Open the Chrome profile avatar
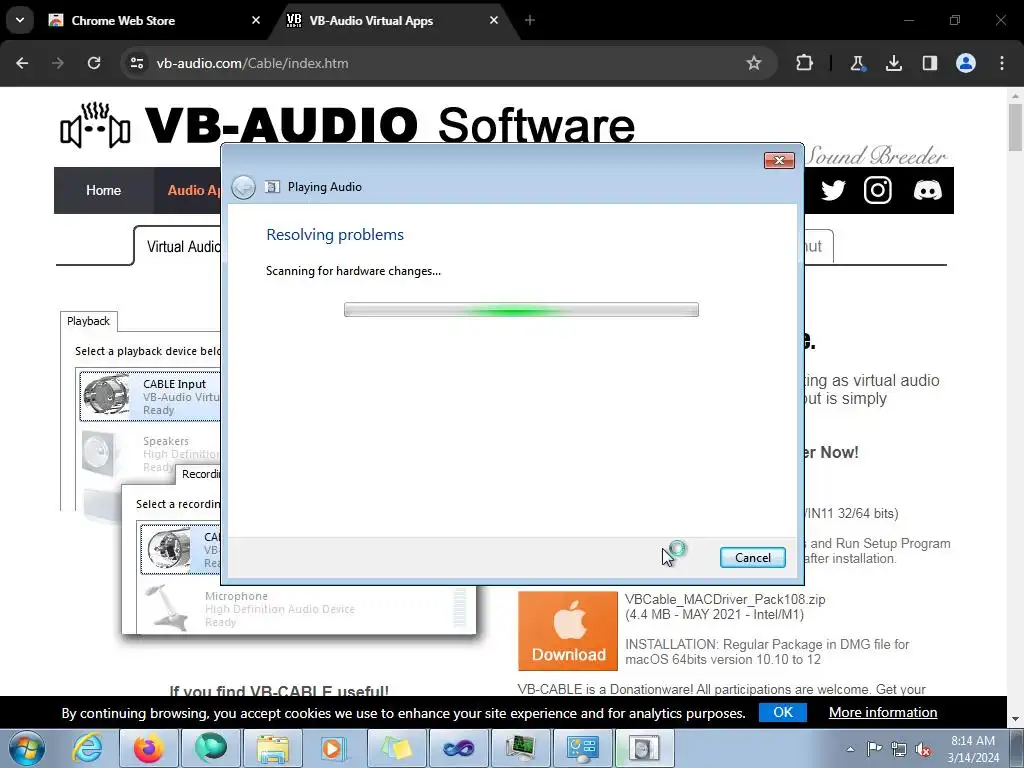The image size is (1024, 768). [x=966, y=63]
